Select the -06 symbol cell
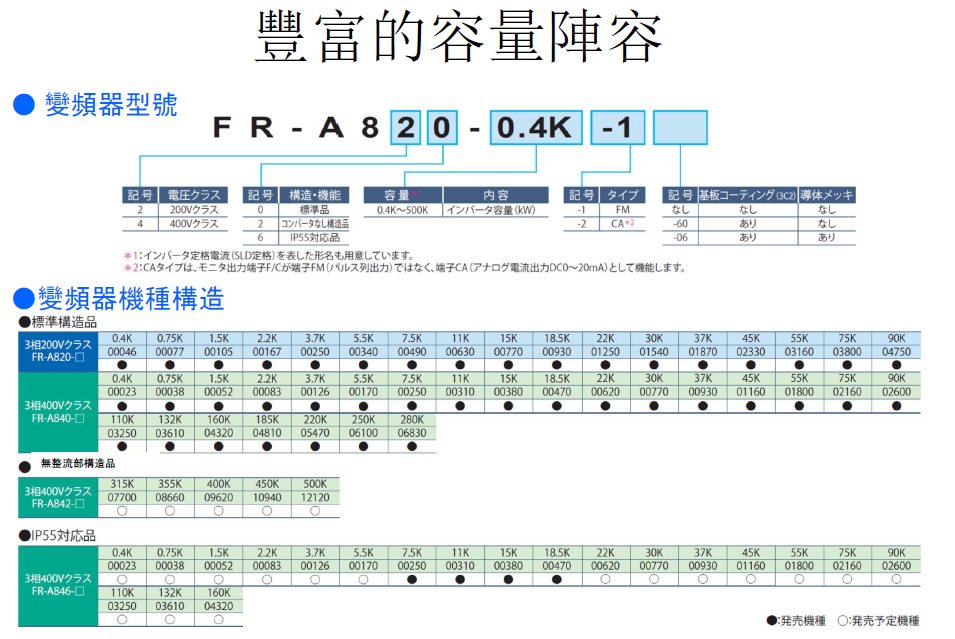The width and height of the screenshot is (955, 639). [x=680, y=238]
